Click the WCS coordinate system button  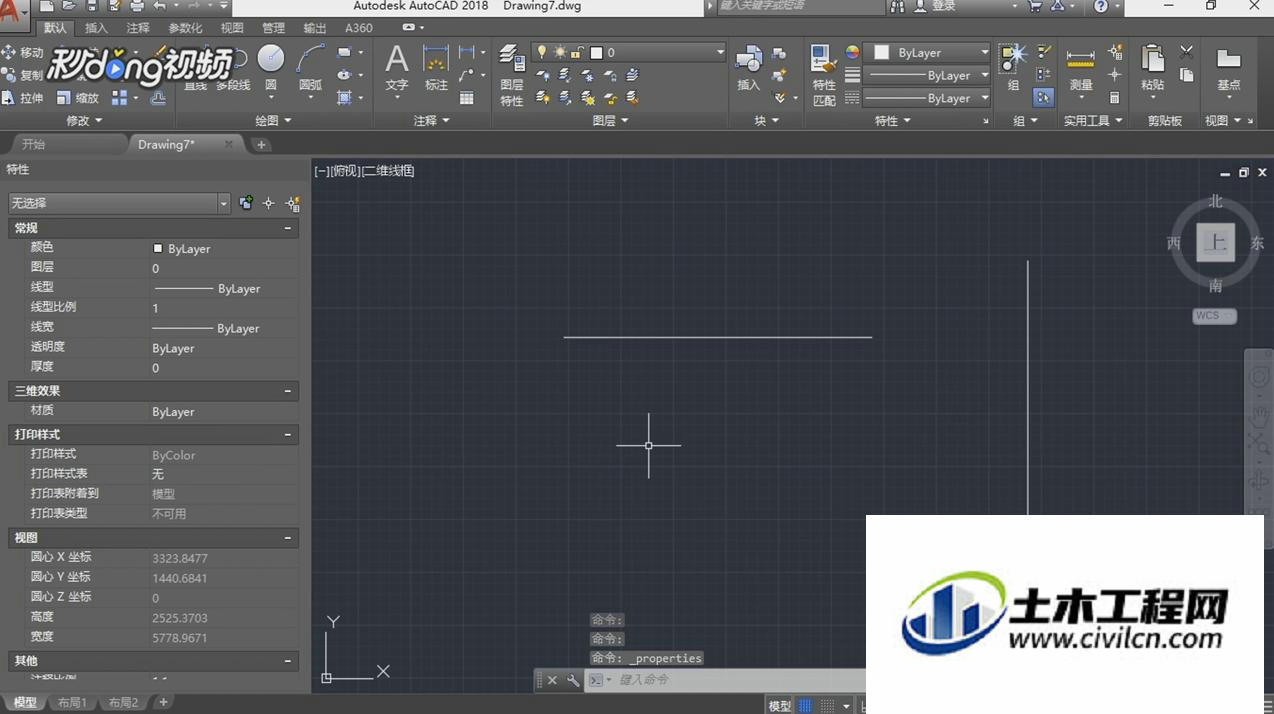click(x=1214, y=316)
